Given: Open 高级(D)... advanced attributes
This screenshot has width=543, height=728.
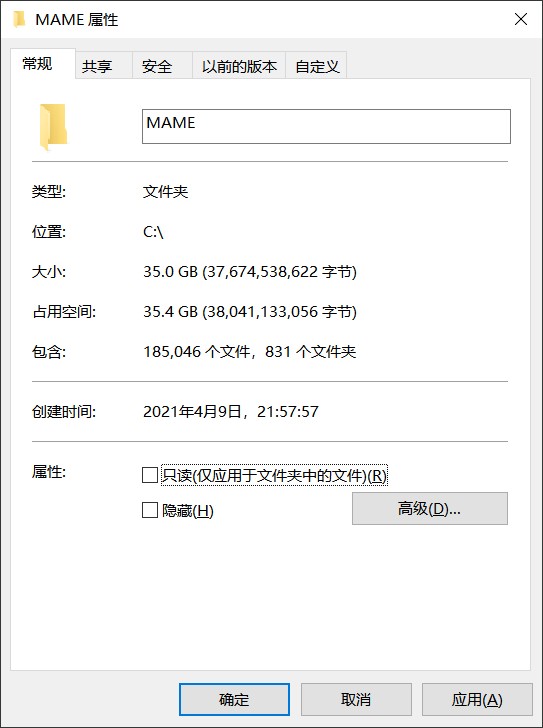Looking at the screenshot, I should (x=430, y=508).
